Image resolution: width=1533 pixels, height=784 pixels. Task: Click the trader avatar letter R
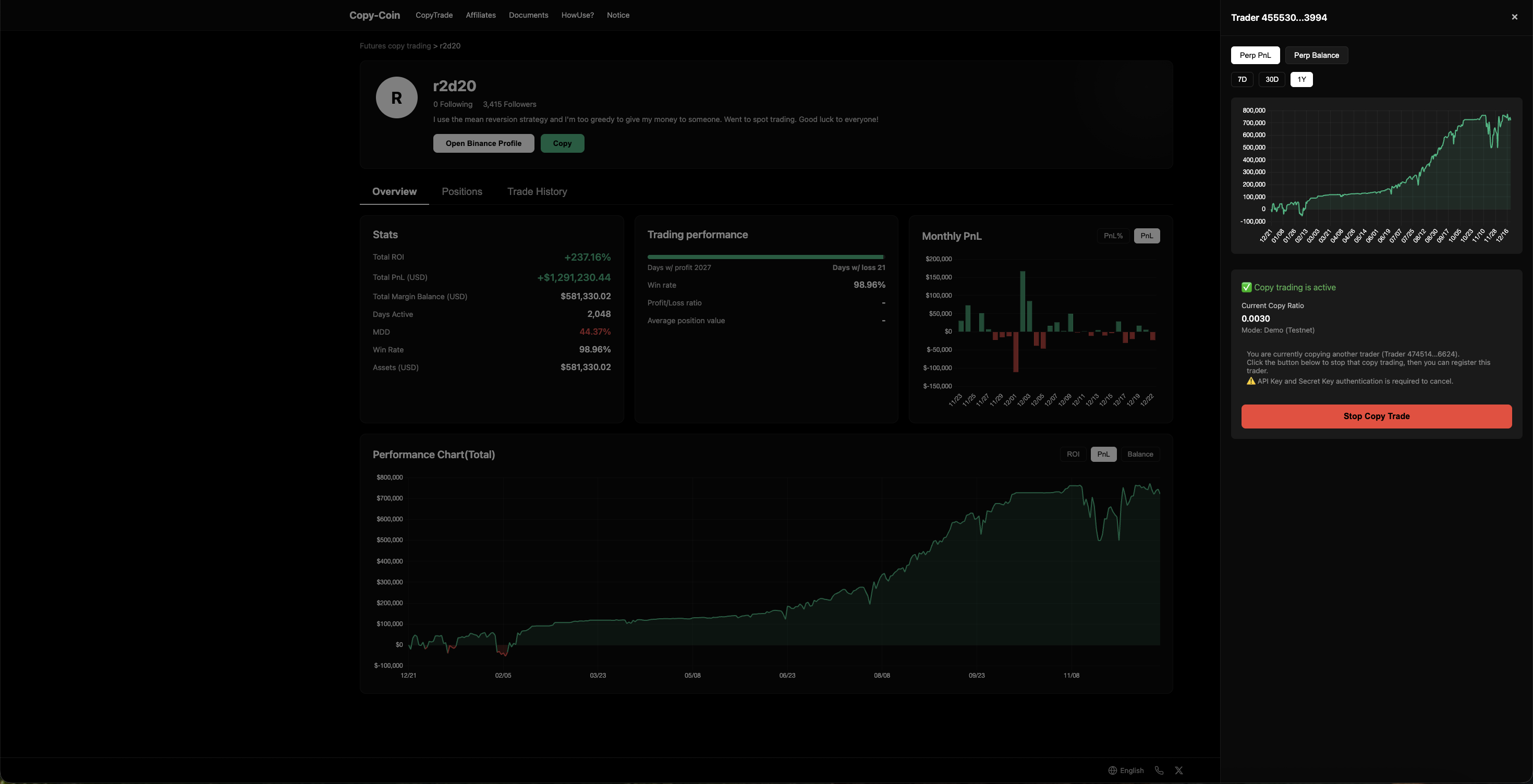pos(396,97)
